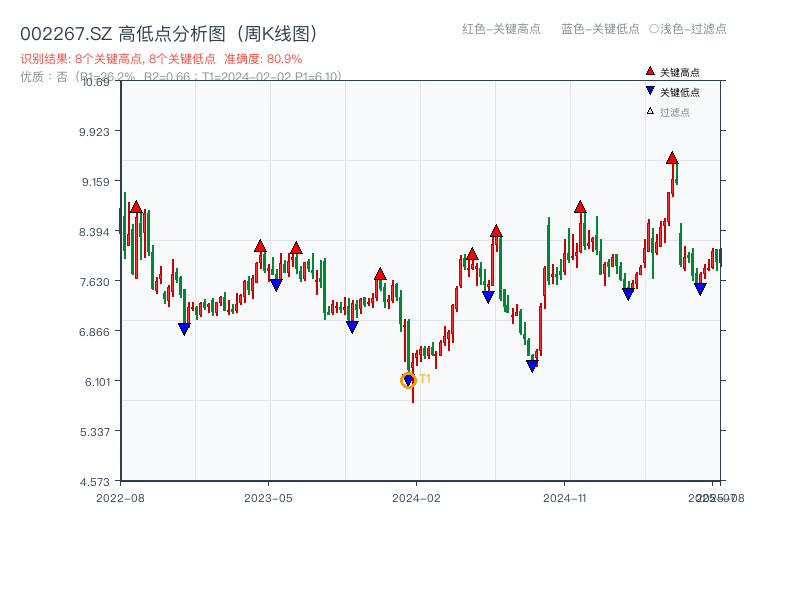Click the 红色-关键高点 header label
This screenshot has height=600, width=800.
(501, 29)
